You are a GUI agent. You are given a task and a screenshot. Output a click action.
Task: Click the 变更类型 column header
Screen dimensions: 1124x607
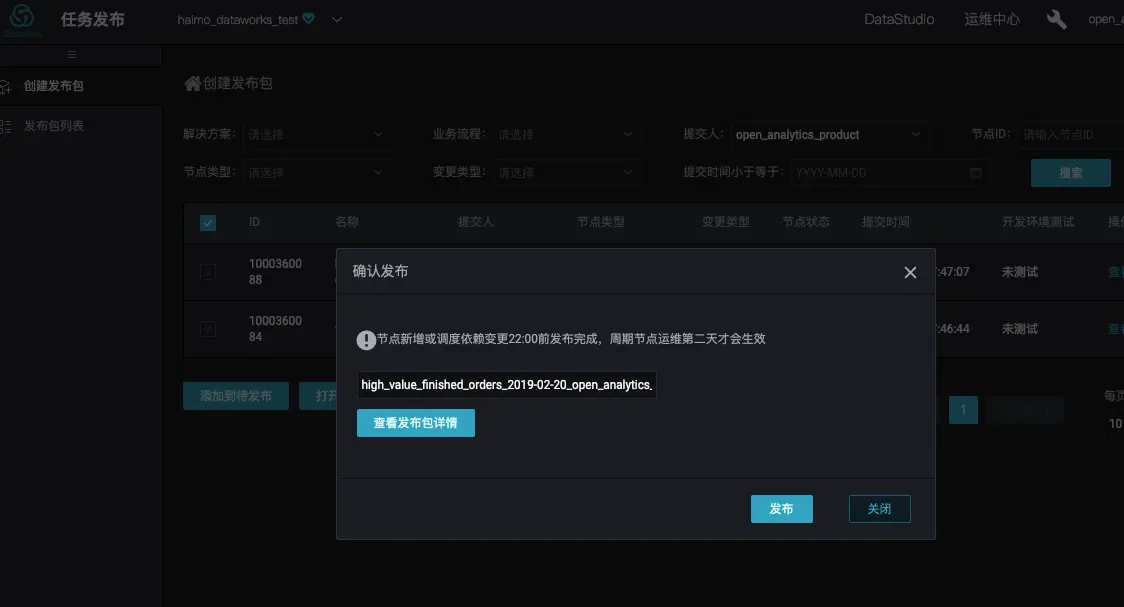725,222
